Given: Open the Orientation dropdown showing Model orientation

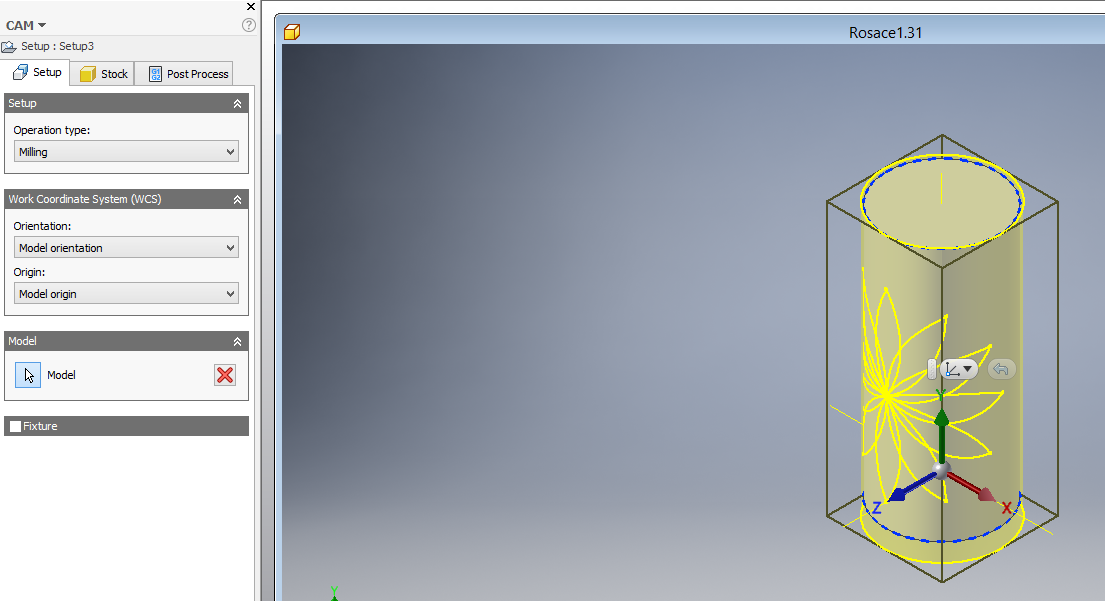Looking at the screenshot, I should pyautogui.click(x=126, y=247).
